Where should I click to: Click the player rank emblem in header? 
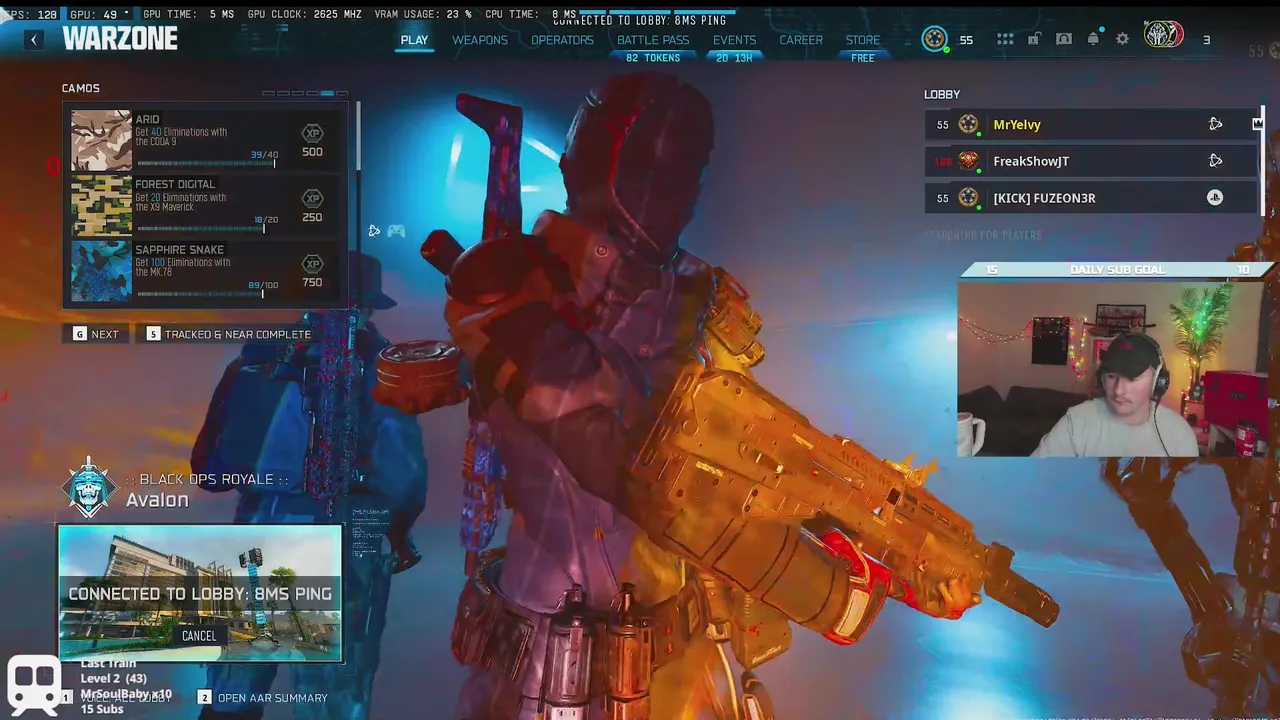click(x=934, y=39)
